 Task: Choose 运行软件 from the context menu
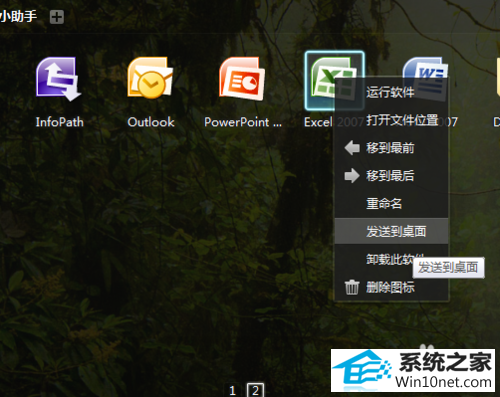coord(391,92)
